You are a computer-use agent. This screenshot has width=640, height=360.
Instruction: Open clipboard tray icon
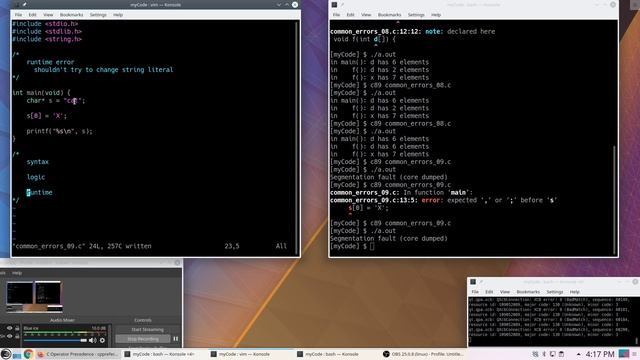(561, 354)
